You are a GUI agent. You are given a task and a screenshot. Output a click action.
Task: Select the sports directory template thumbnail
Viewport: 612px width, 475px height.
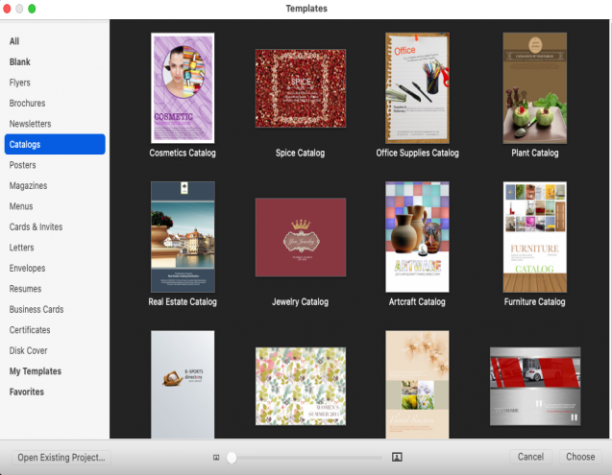click(x=183, y=384)
